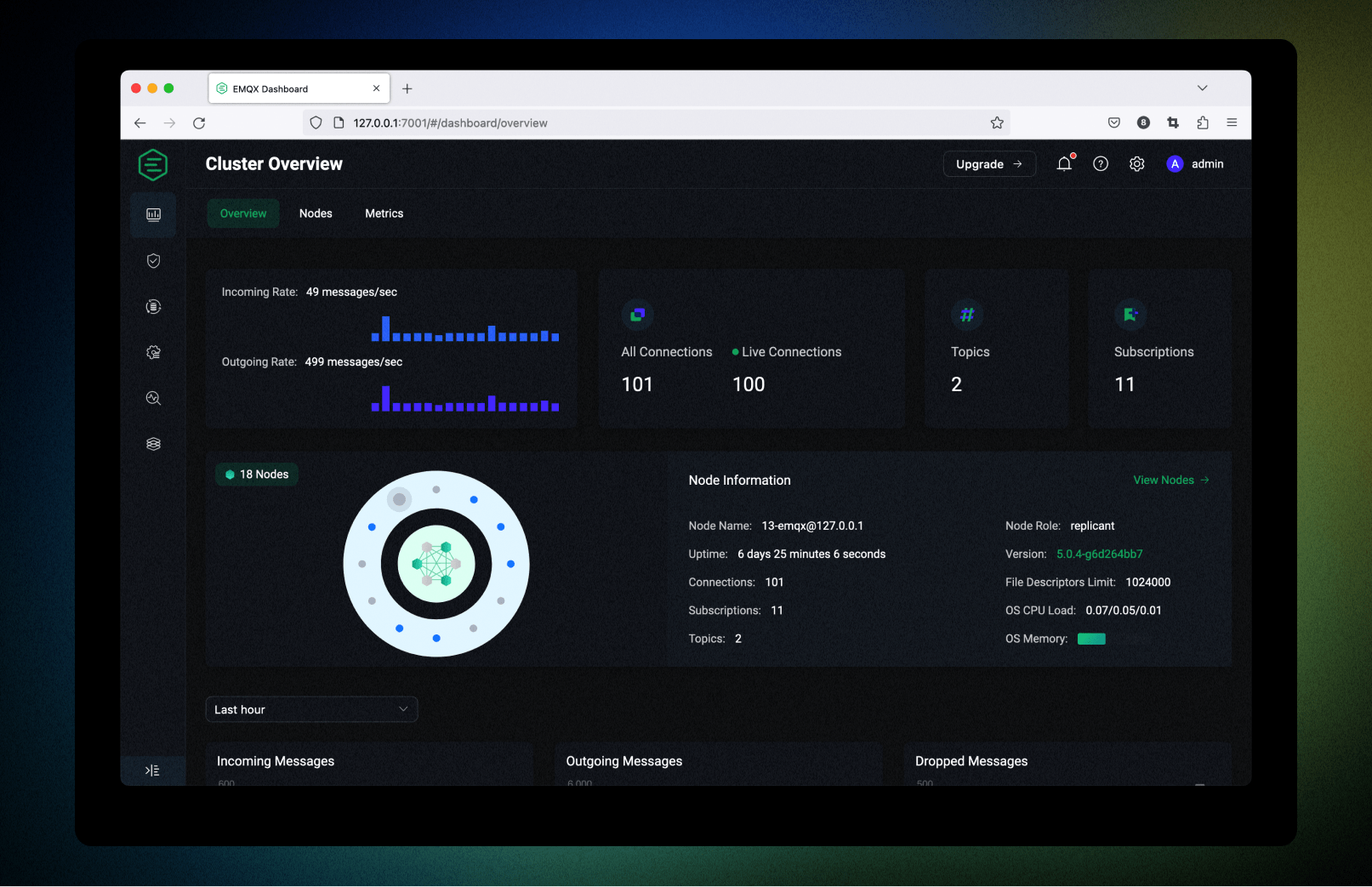The width and height of the screenshot is (1372, 887).
Task: Click the 49 messages/sec incoming rate
Action: [x=351, y=292]
